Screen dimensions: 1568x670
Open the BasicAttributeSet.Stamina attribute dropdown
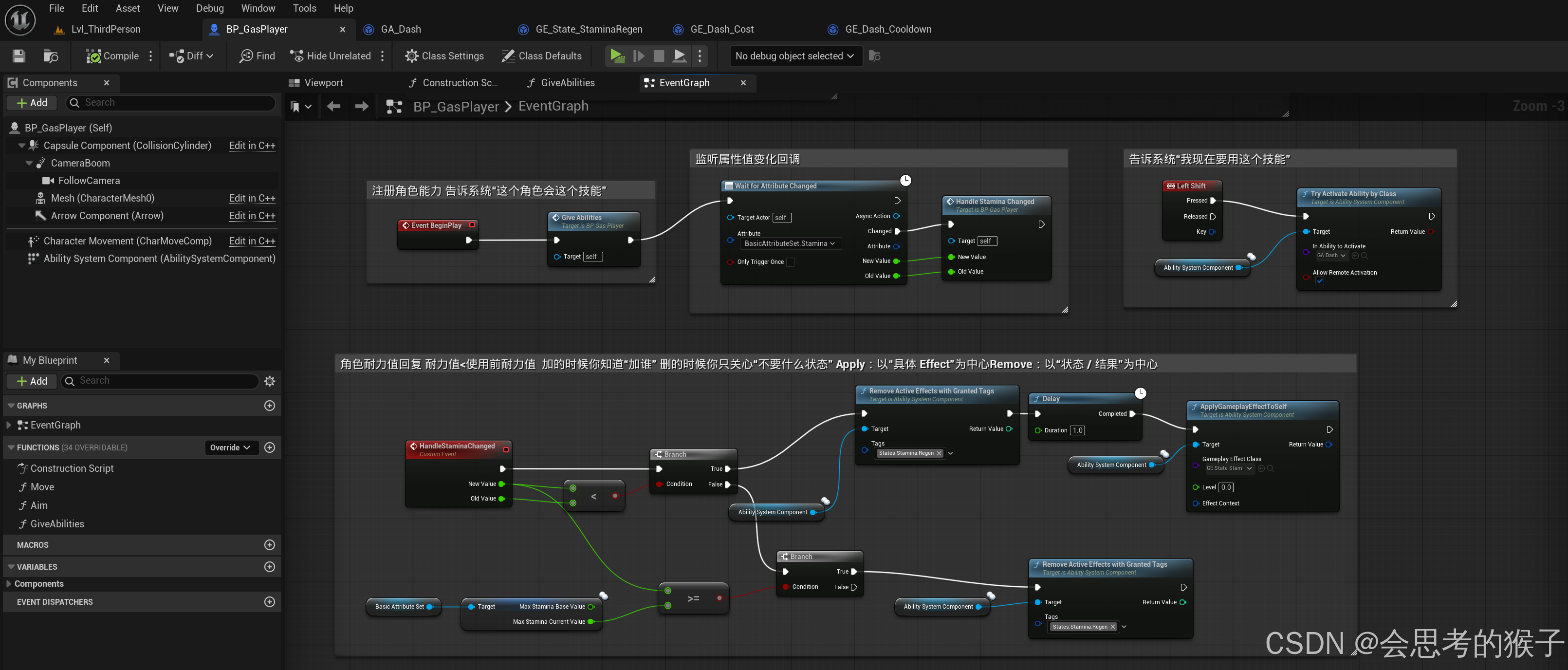click(x=790, y=243)
